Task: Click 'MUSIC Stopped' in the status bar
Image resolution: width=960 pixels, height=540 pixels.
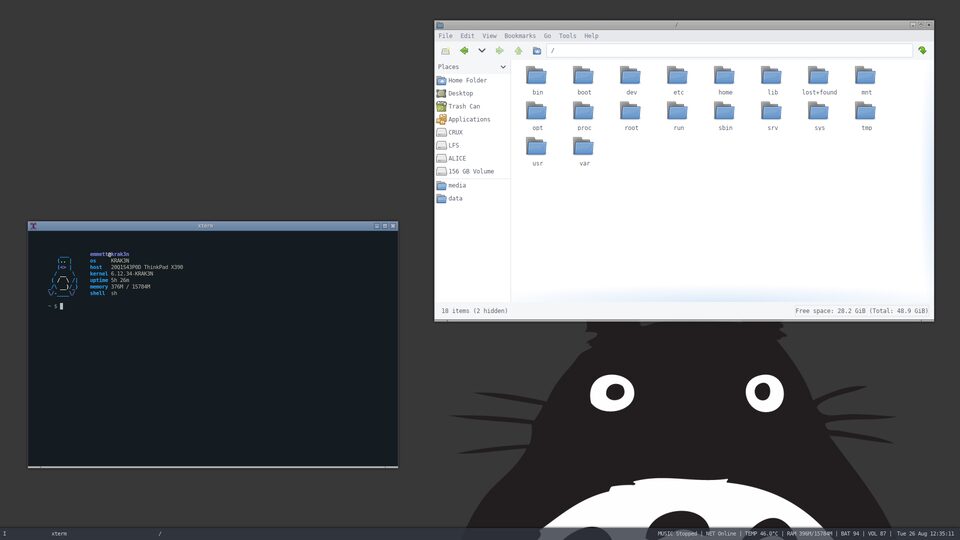Action: click(x=677, y=534)
